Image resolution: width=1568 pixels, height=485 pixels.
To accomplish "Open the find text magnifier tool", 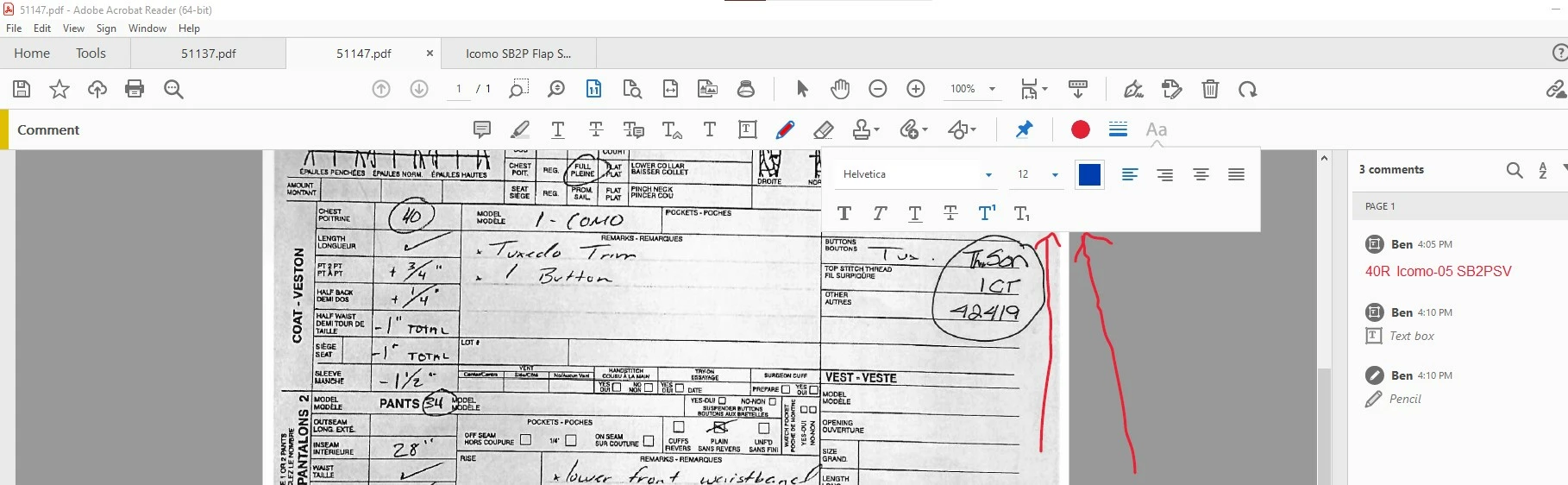I will click(x=173, y=89).
